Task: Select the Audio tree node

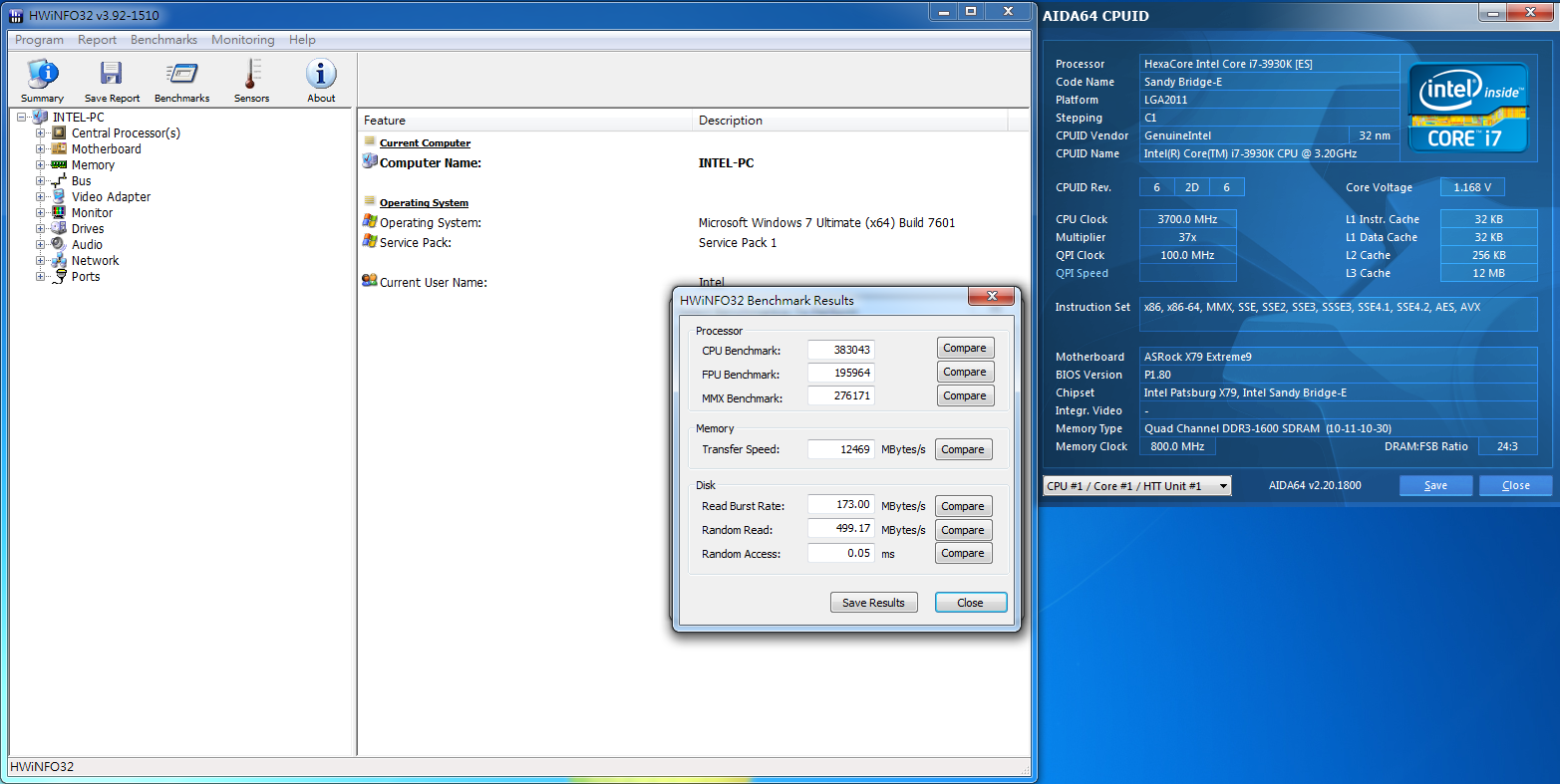Action: [x=87, y=244]
